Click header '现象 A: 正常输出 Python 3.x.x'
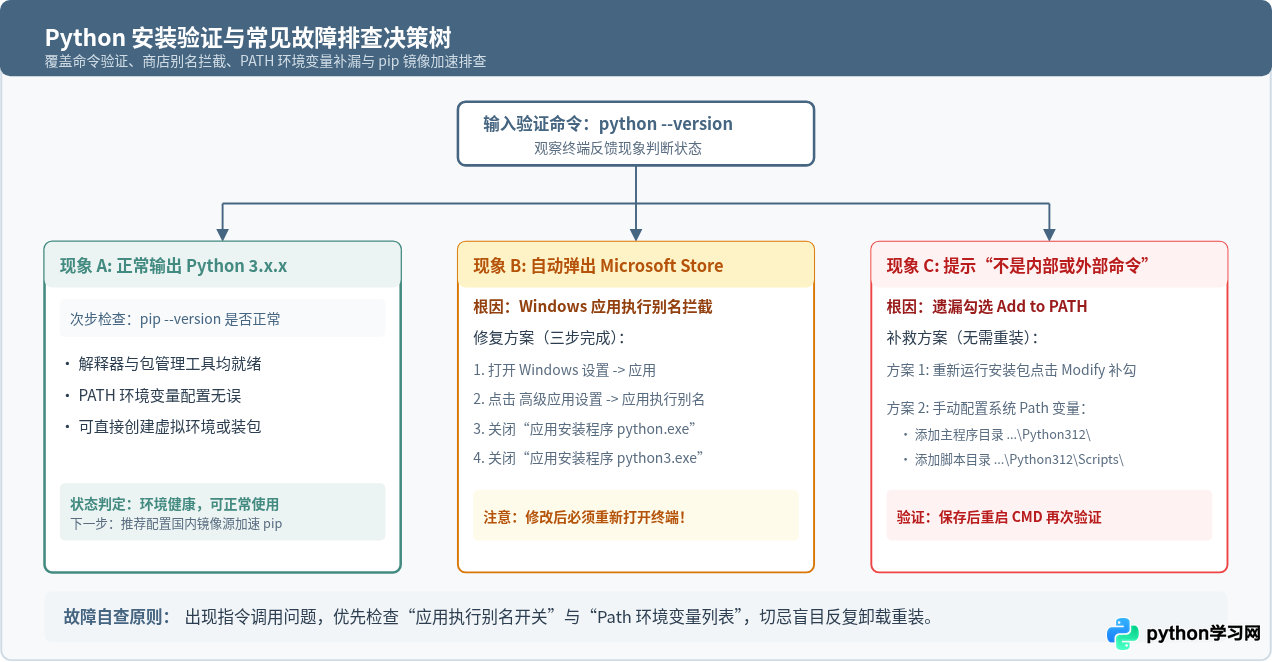Screen dimensions: 1272x662 click(x=222, y=265)
